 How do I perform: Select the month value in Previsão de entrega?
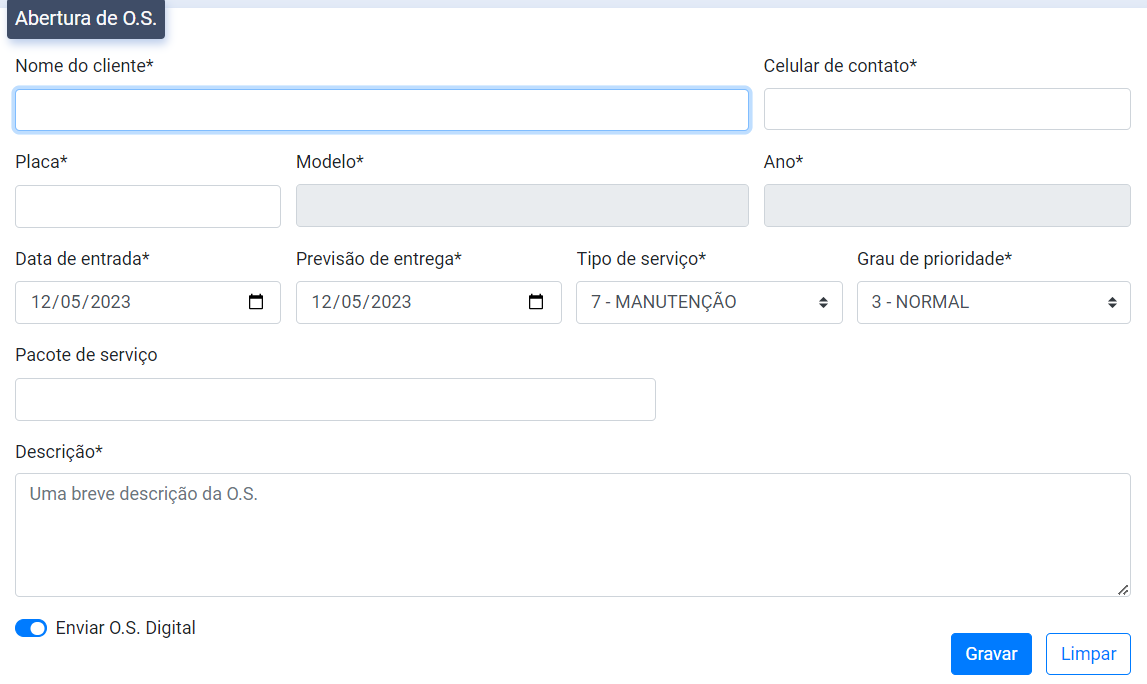point(352,302)
